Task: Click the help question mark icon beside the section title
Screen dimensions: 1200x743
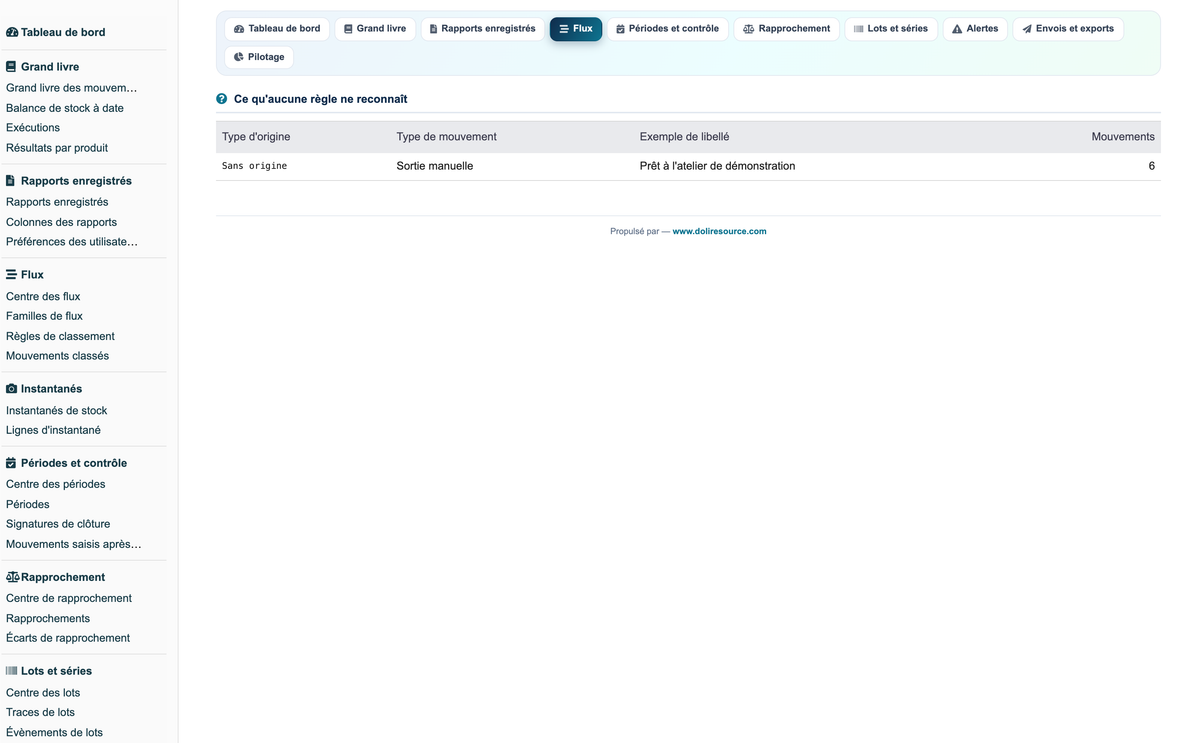Action: 222,99
